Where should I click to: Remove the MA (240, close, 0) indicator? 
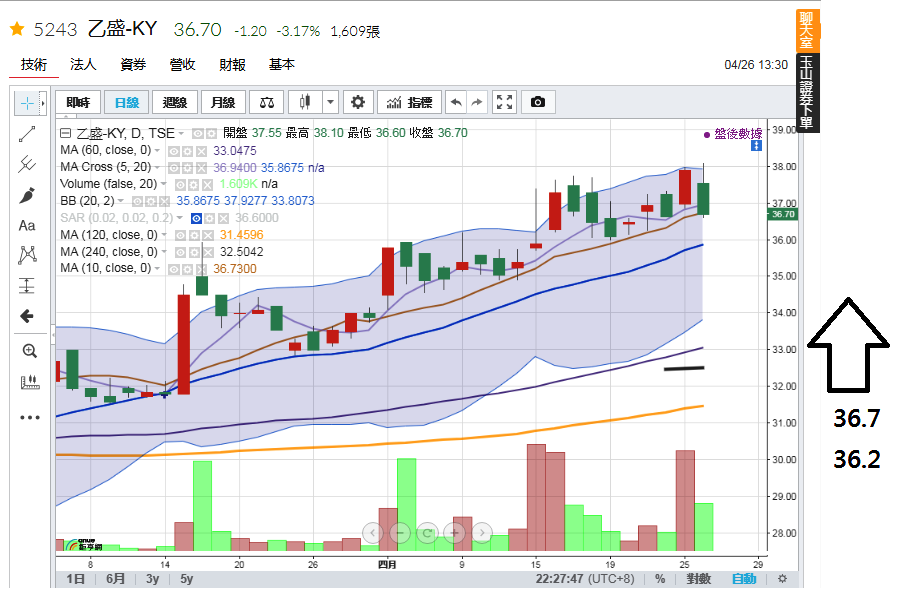point(208,252)
